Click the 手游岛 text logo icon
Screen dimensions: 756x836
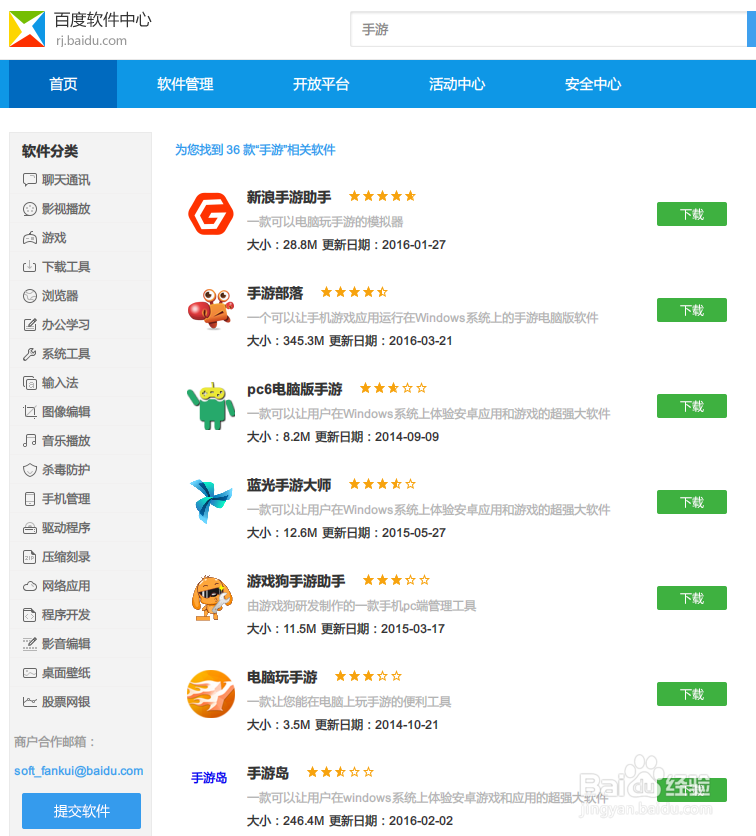tap(209, 778)
